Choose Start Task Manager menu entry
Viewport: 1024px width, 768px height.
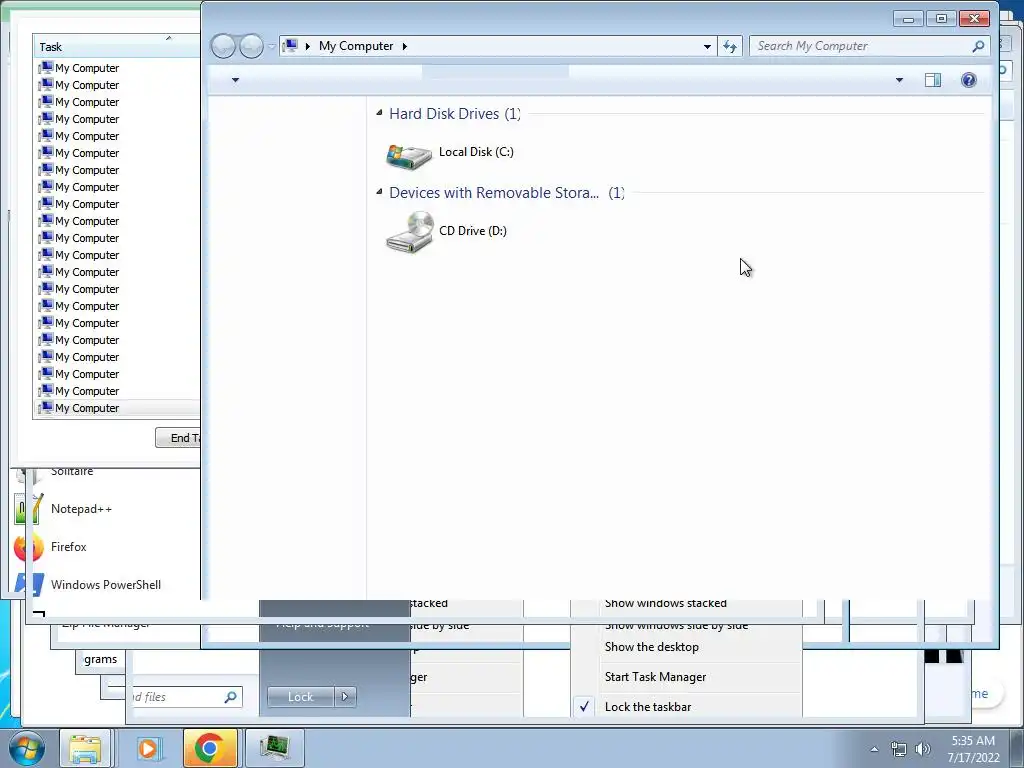click(x=656, y=677)
